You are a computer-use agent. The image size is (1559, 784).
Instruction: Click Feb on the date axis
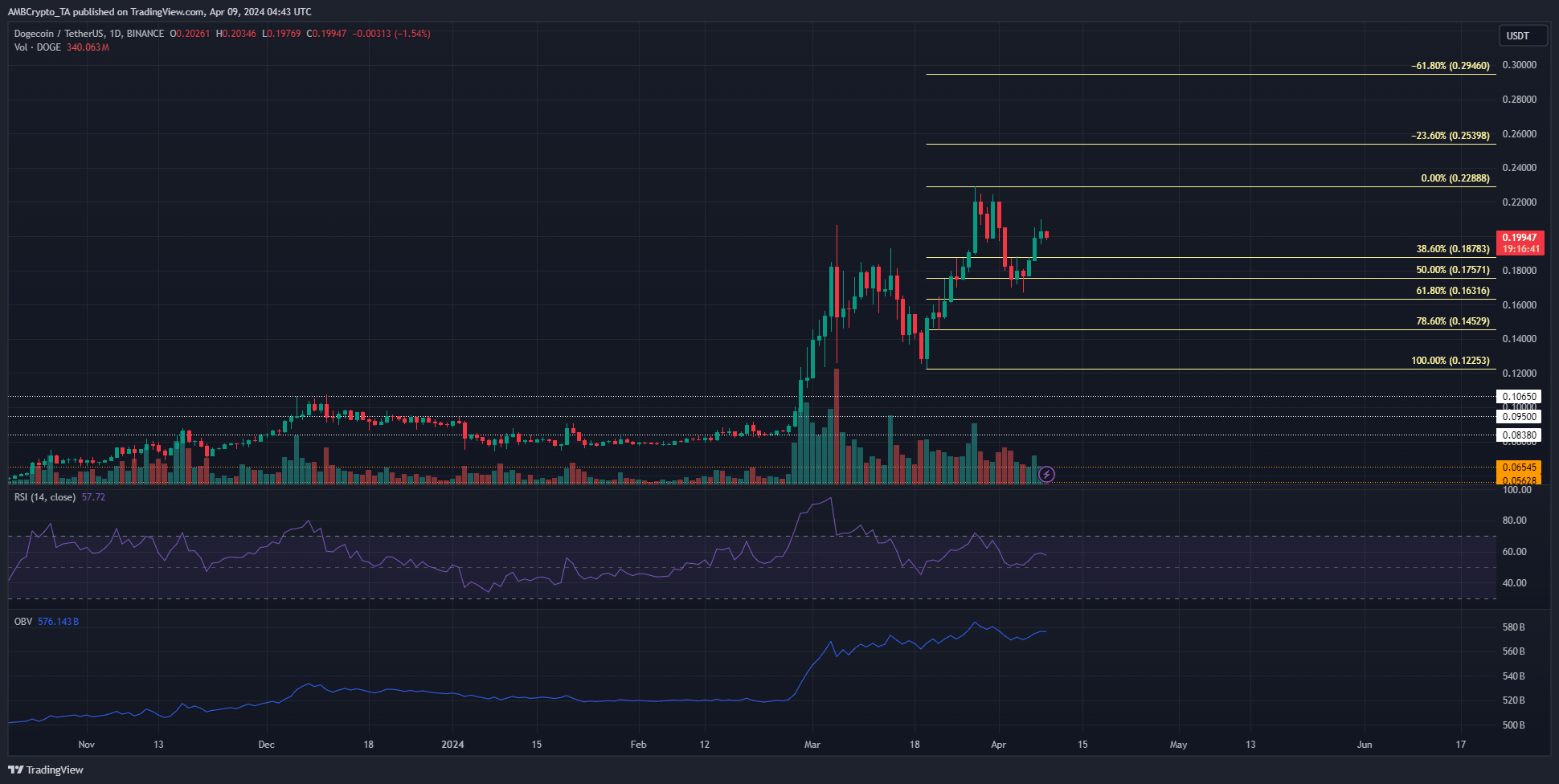(638, 745)
